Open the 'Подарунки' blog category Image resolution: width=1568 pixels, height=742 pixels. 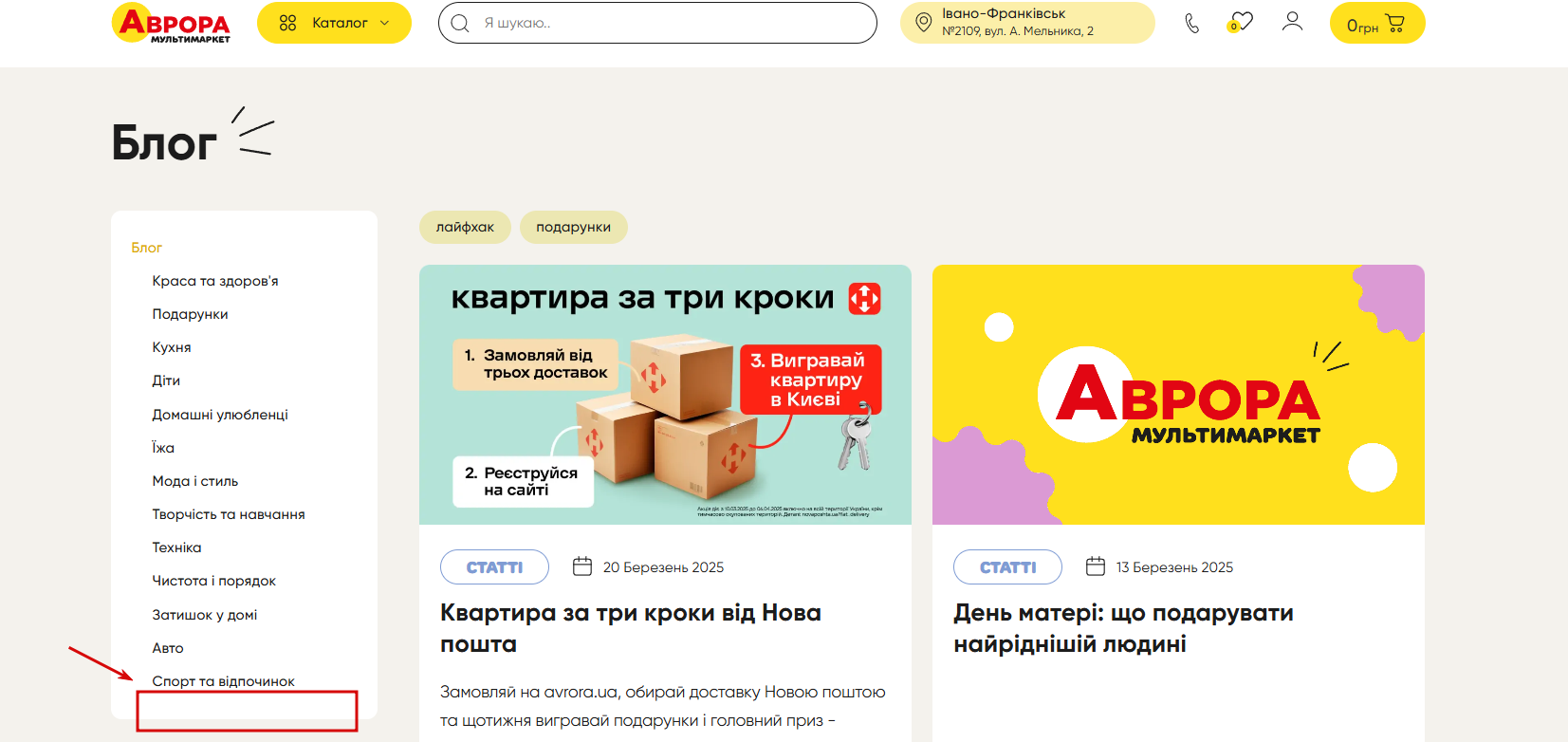point(190,314)
